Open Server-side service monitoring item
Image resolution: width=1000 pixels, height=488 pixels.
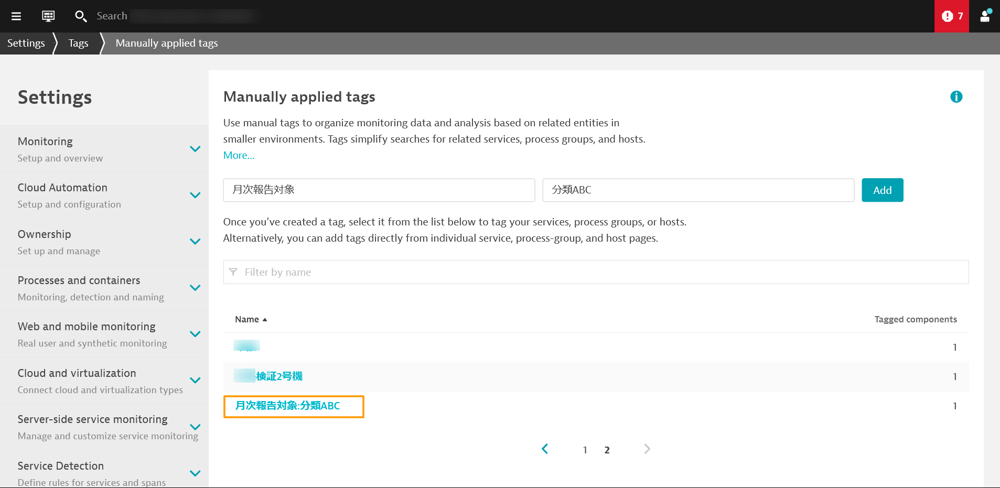click(104, 427)
